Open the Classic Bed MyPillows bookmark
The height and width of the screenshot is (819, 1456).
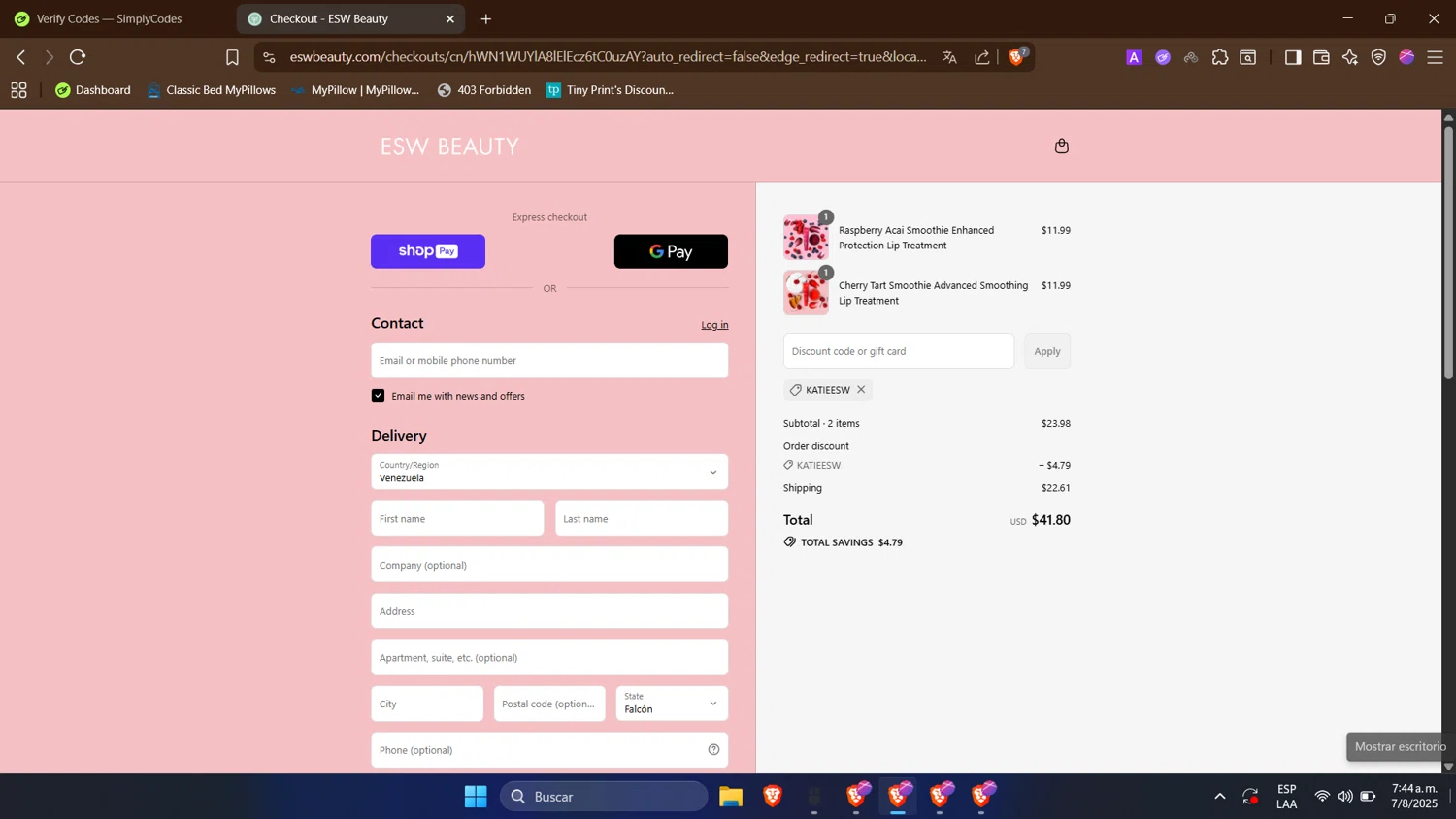(x=211, y=90)
